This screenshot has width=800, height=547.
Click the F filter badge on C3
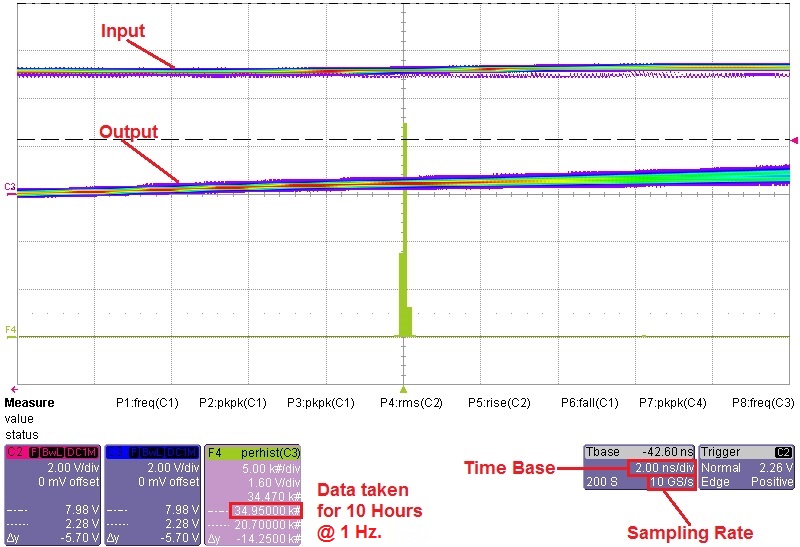(x=135, y=453)
